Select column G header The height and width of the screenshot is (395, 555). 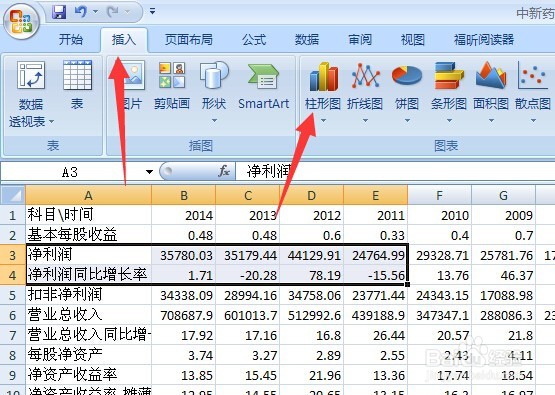503,195
